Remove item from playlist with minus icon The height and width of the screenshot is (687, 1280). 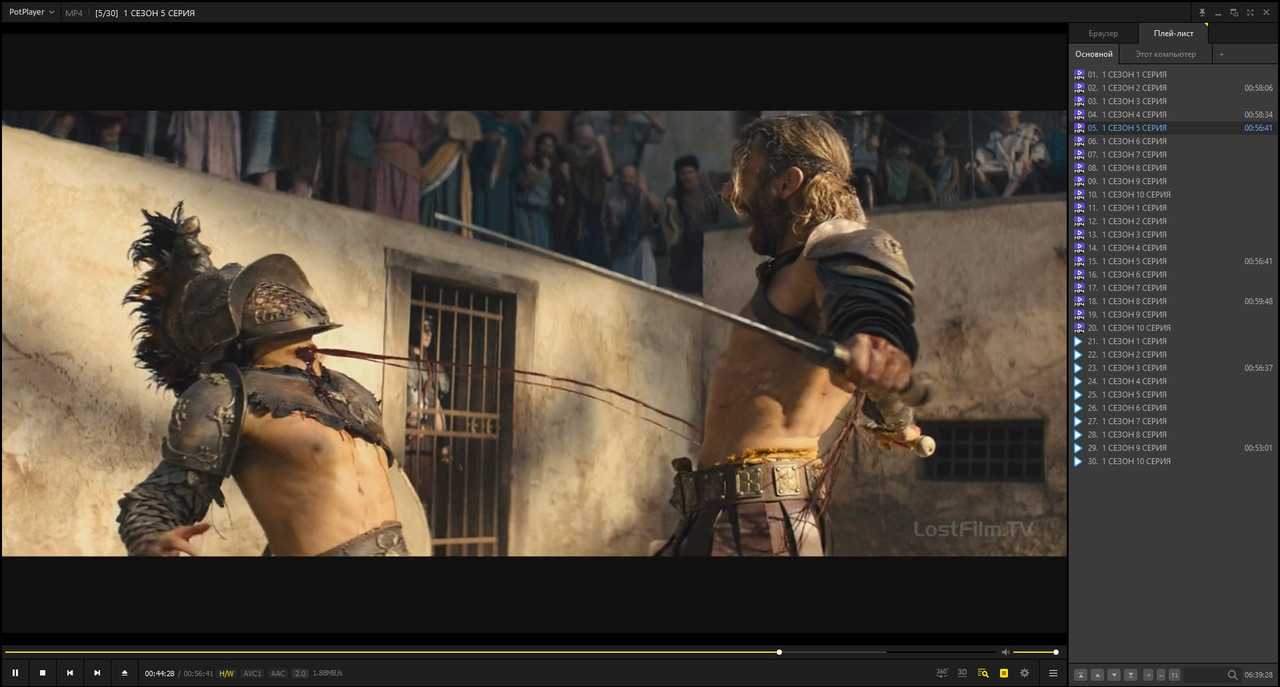tap(1160, 675)
